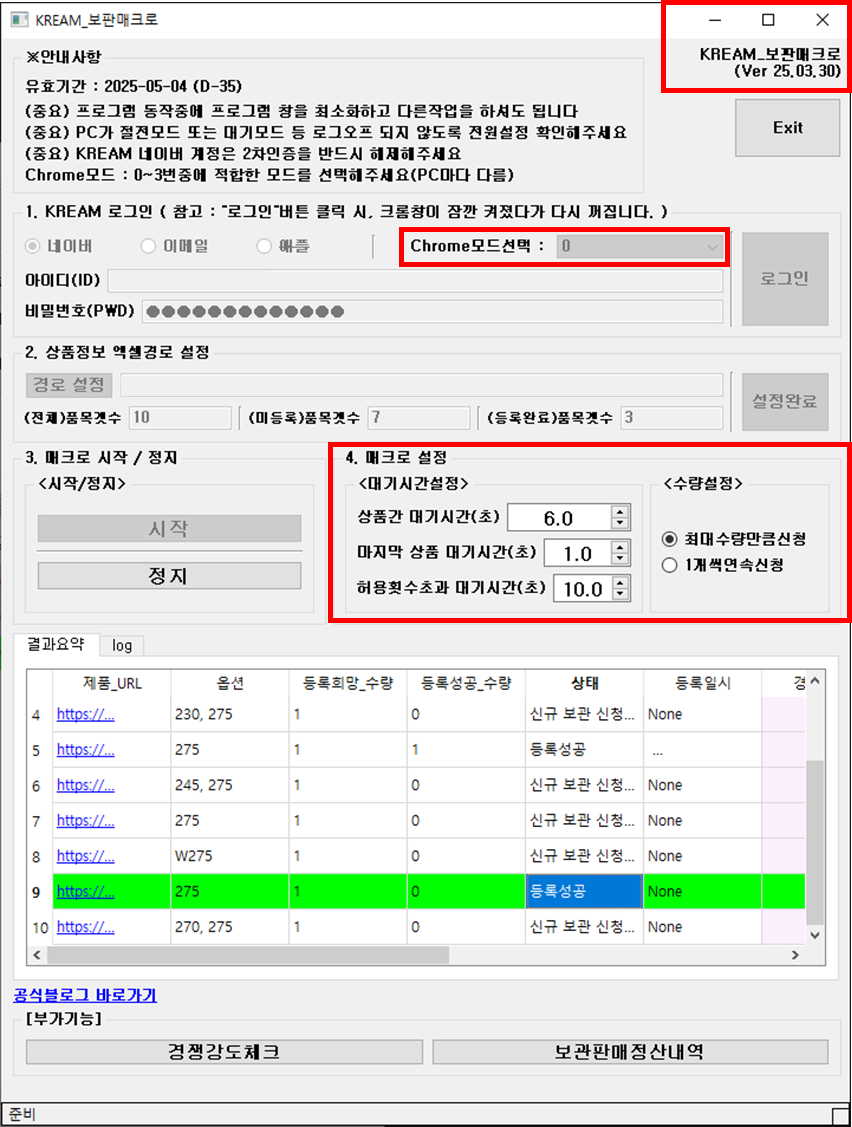Click the 설정완료 button
The image size is (852, 1127).
(x=785, y=401)
